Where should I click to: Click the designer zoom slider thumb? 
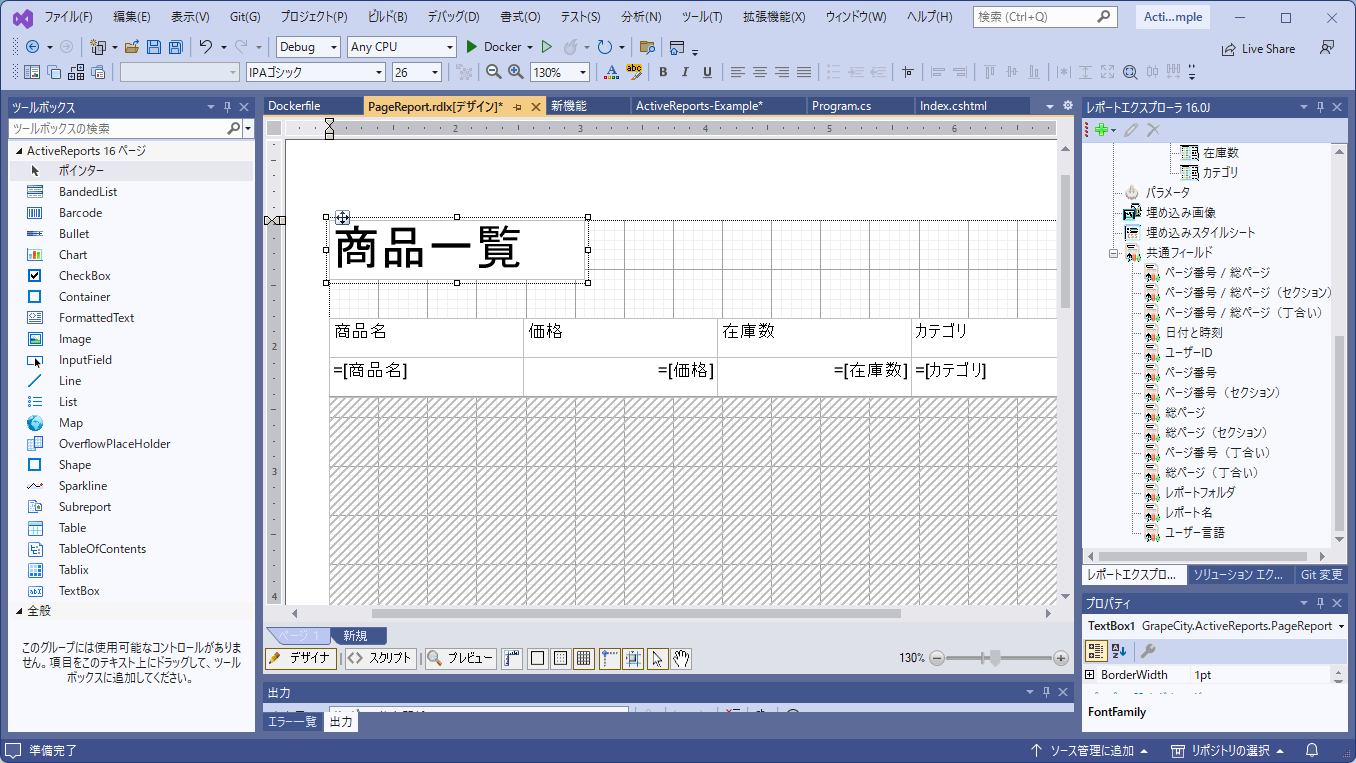point(994,658)
